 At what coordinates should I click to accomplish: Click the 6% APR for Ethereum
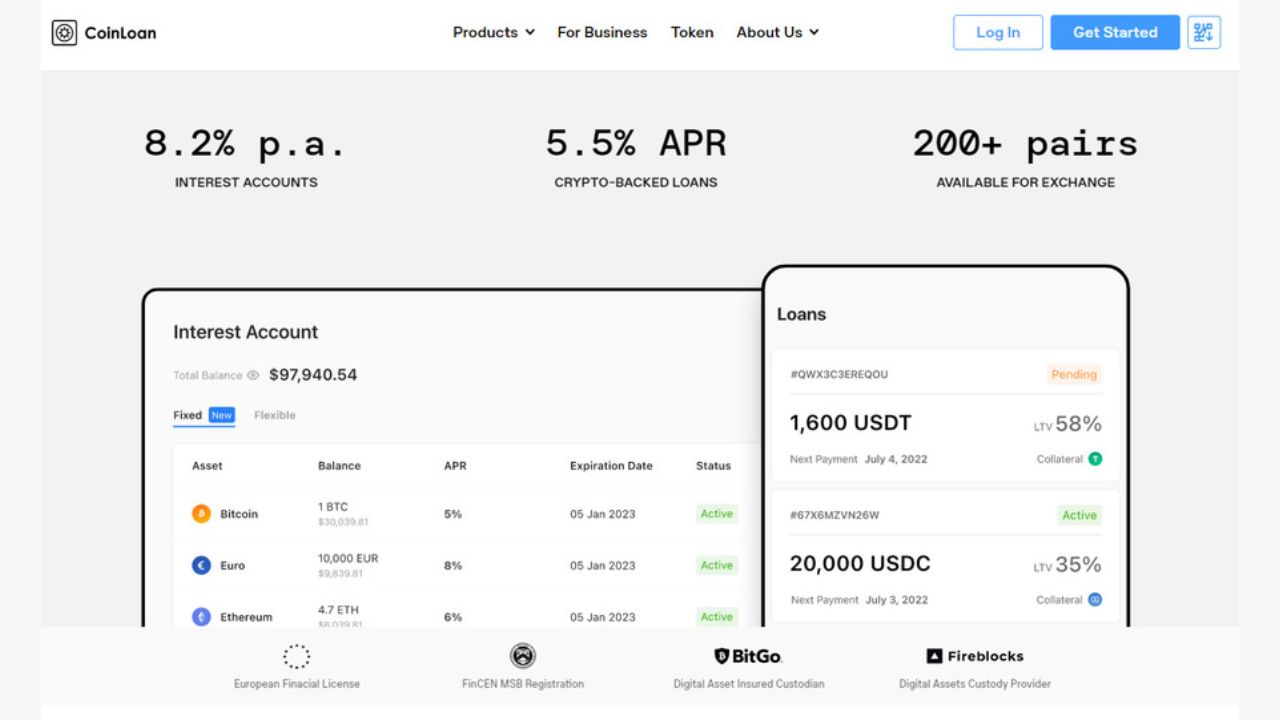tap(453, 617)
